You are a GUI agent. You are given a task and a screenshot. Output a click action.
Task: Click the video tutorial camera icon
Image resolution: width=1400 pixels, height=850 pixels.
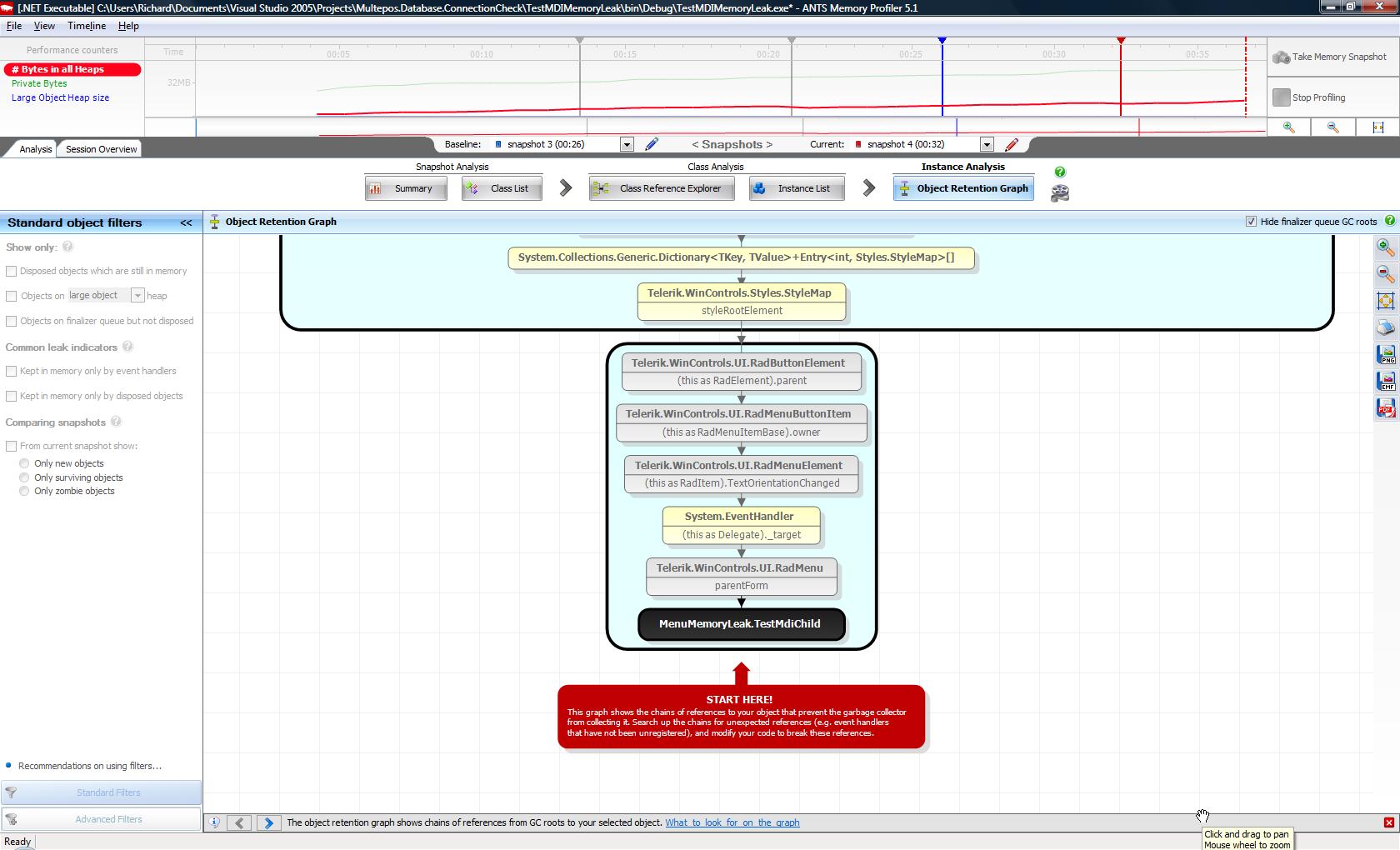click(1059, 193)
